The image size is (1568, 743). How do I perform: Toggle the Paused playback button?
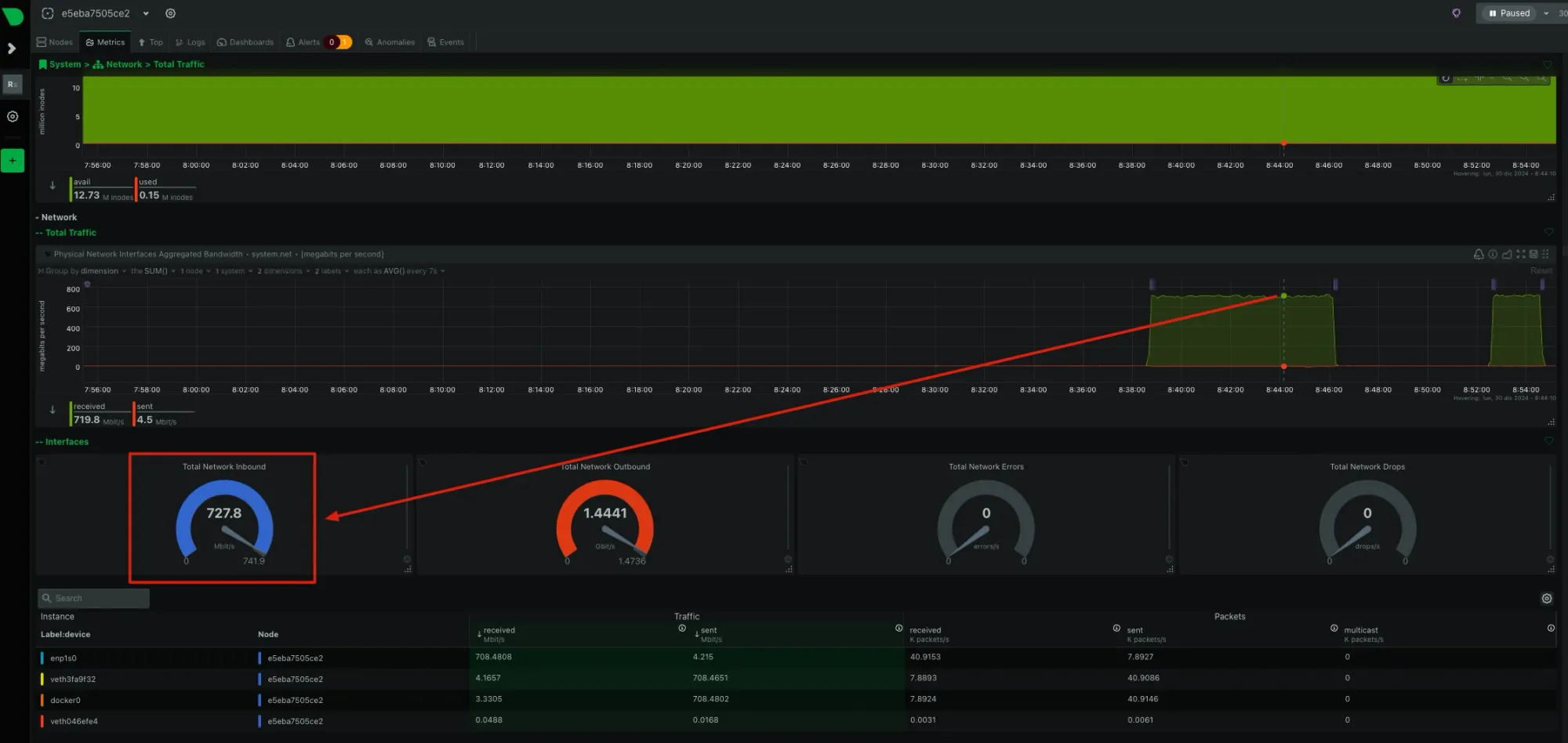click(1509, 13)
